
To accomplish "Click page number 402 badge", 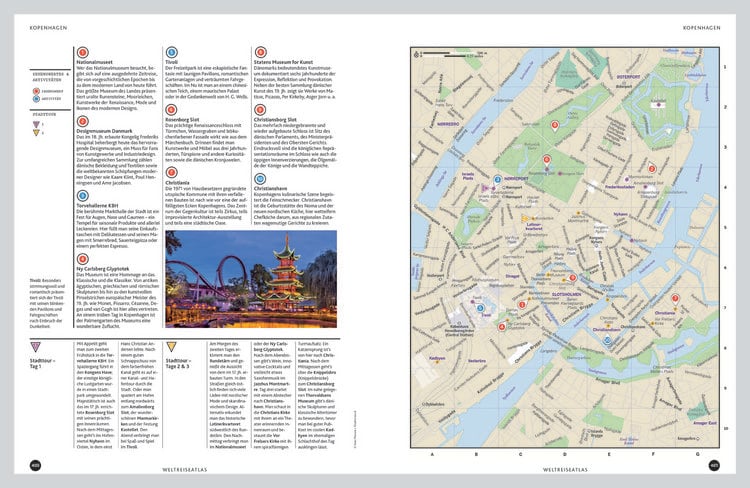I will tap(35, 465).
